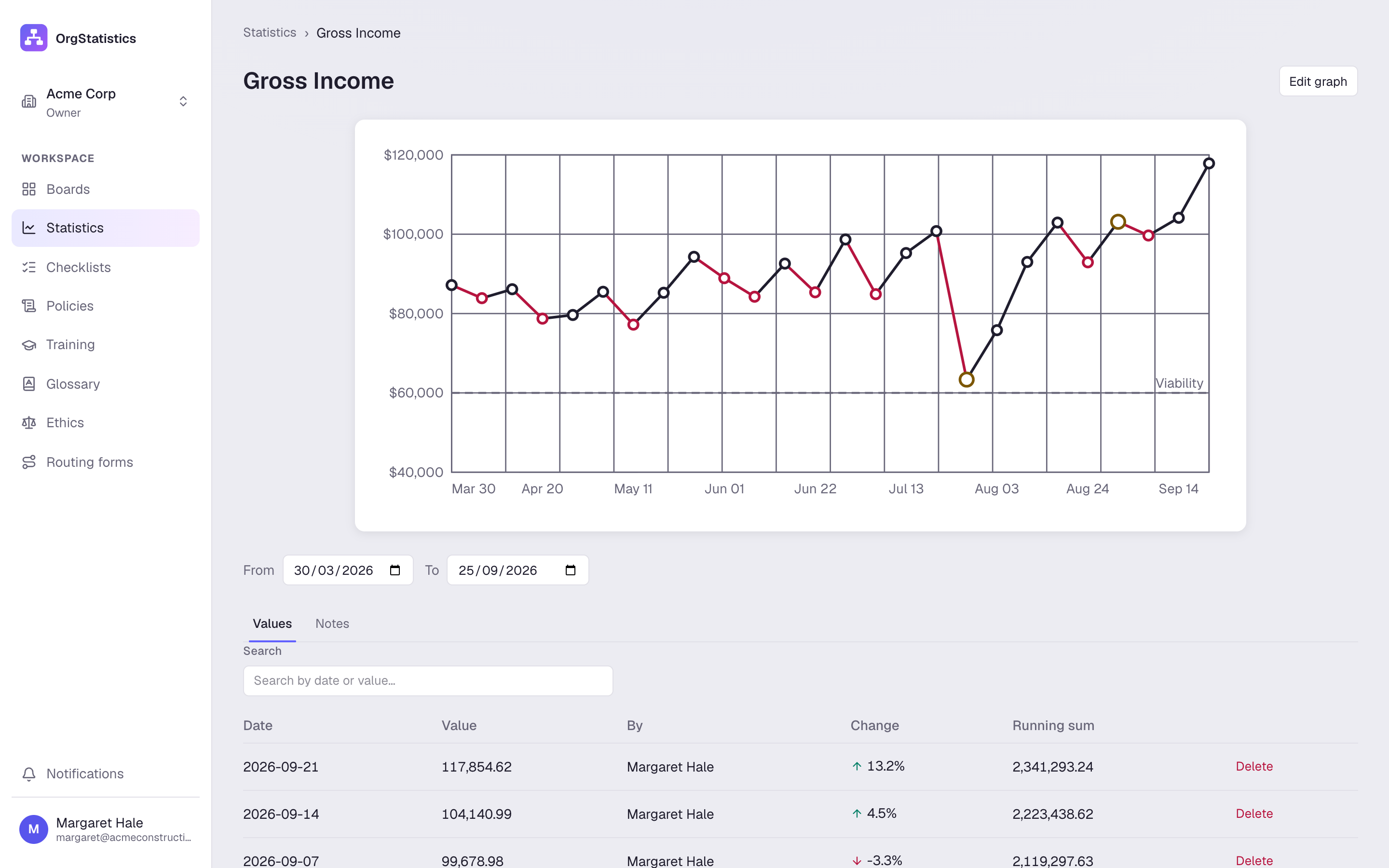Viewport: 1389px width, 868px height.
Task: Open Notifications in the sidebar
Action: [106, 774]
